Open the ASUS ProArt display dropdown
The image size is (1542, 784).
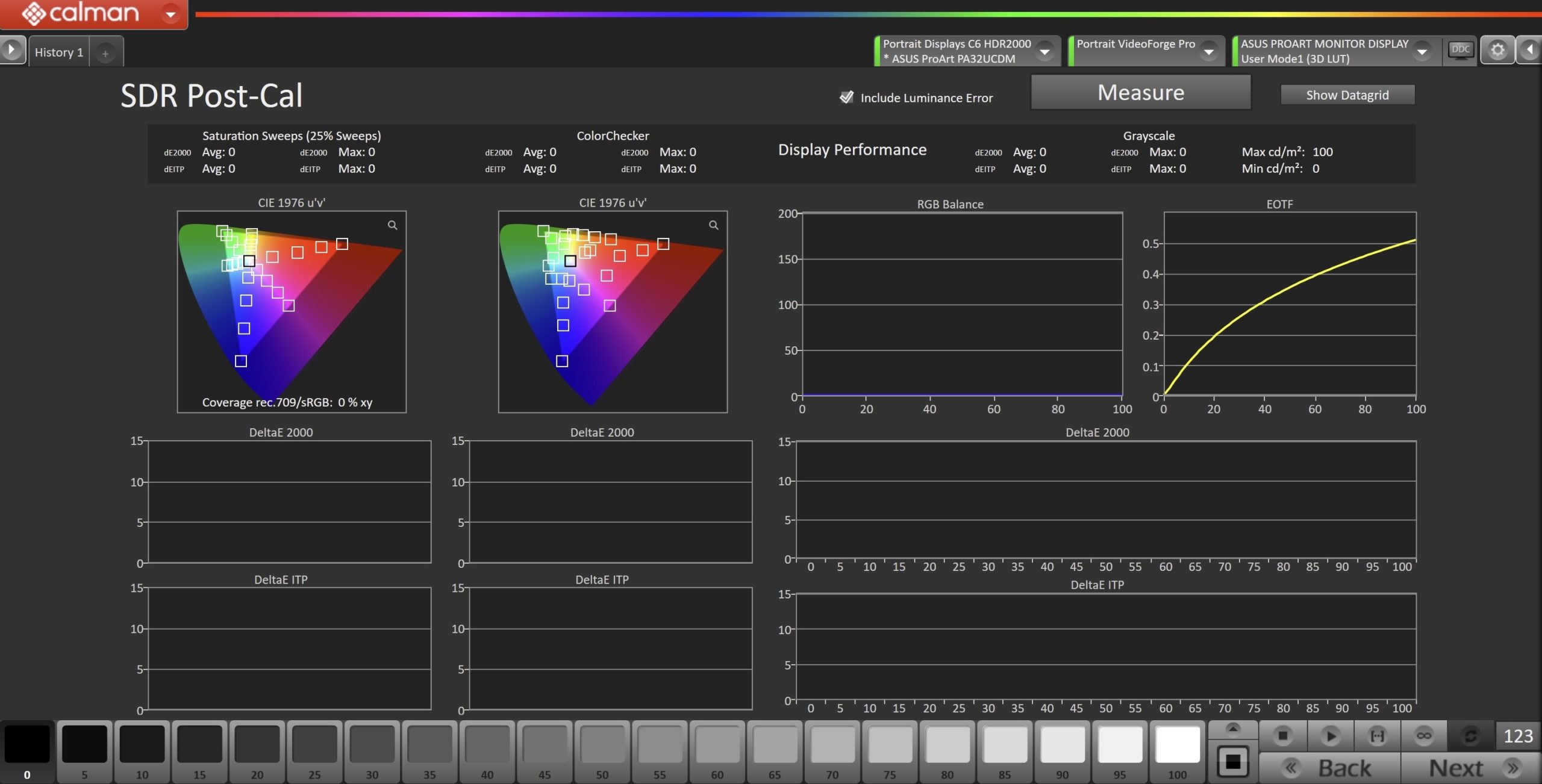[x=1422, y=52]
